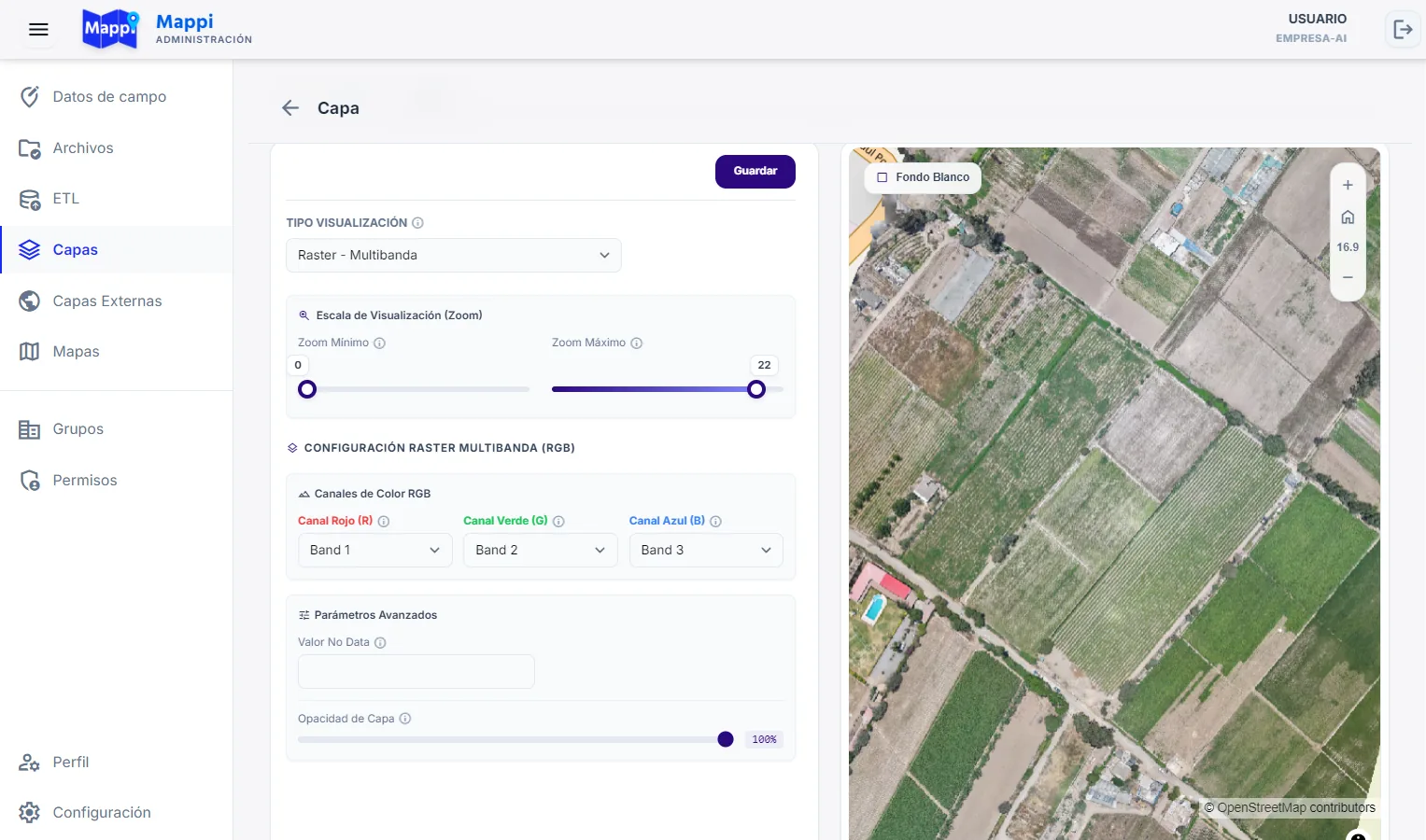Screen dimensions: 1426x840
Task: Click info icon next to Opacidad de Capa
Action: click(x=405, y=719)
